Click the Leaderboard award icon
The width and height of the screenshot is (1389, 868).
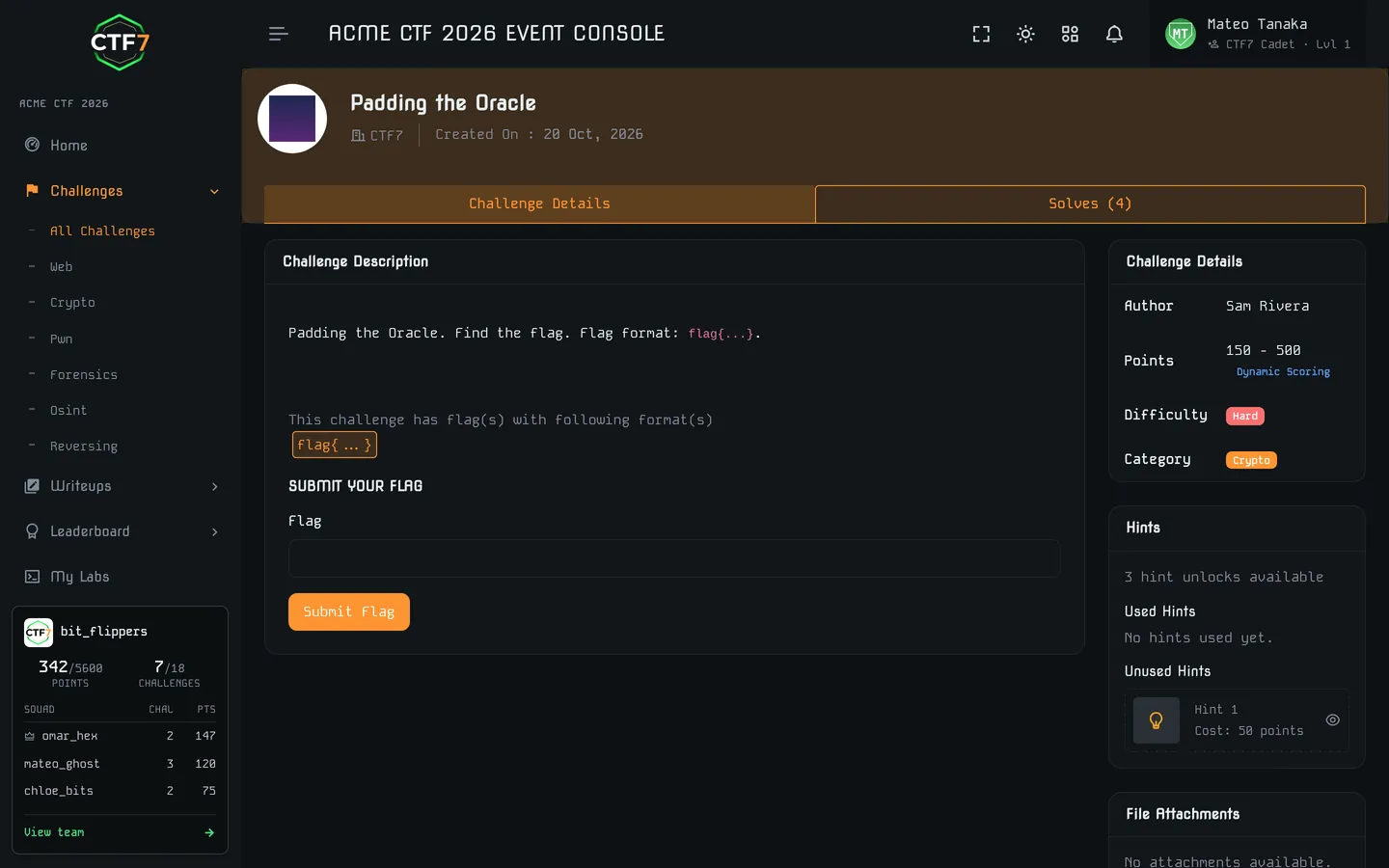coord(32,531)
